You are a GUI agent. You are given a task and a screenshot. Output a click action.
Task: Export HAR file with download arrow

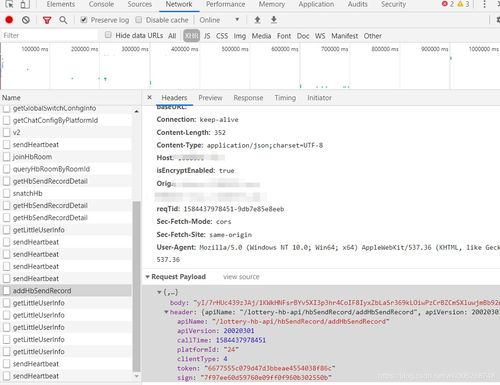[274, 20]
